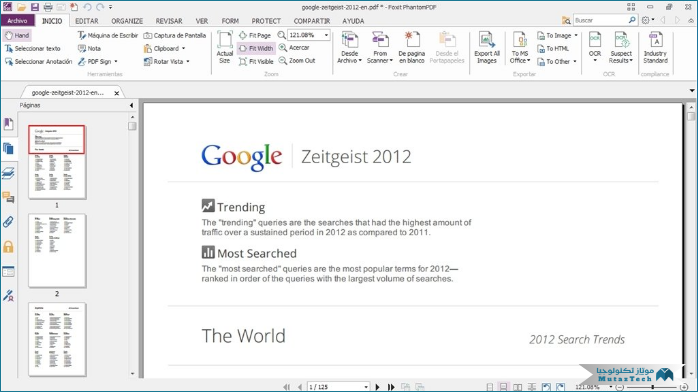The height and width of the screenshot is (392, 698).
Task: Select page 2 thumbnail
Action: 57,251
